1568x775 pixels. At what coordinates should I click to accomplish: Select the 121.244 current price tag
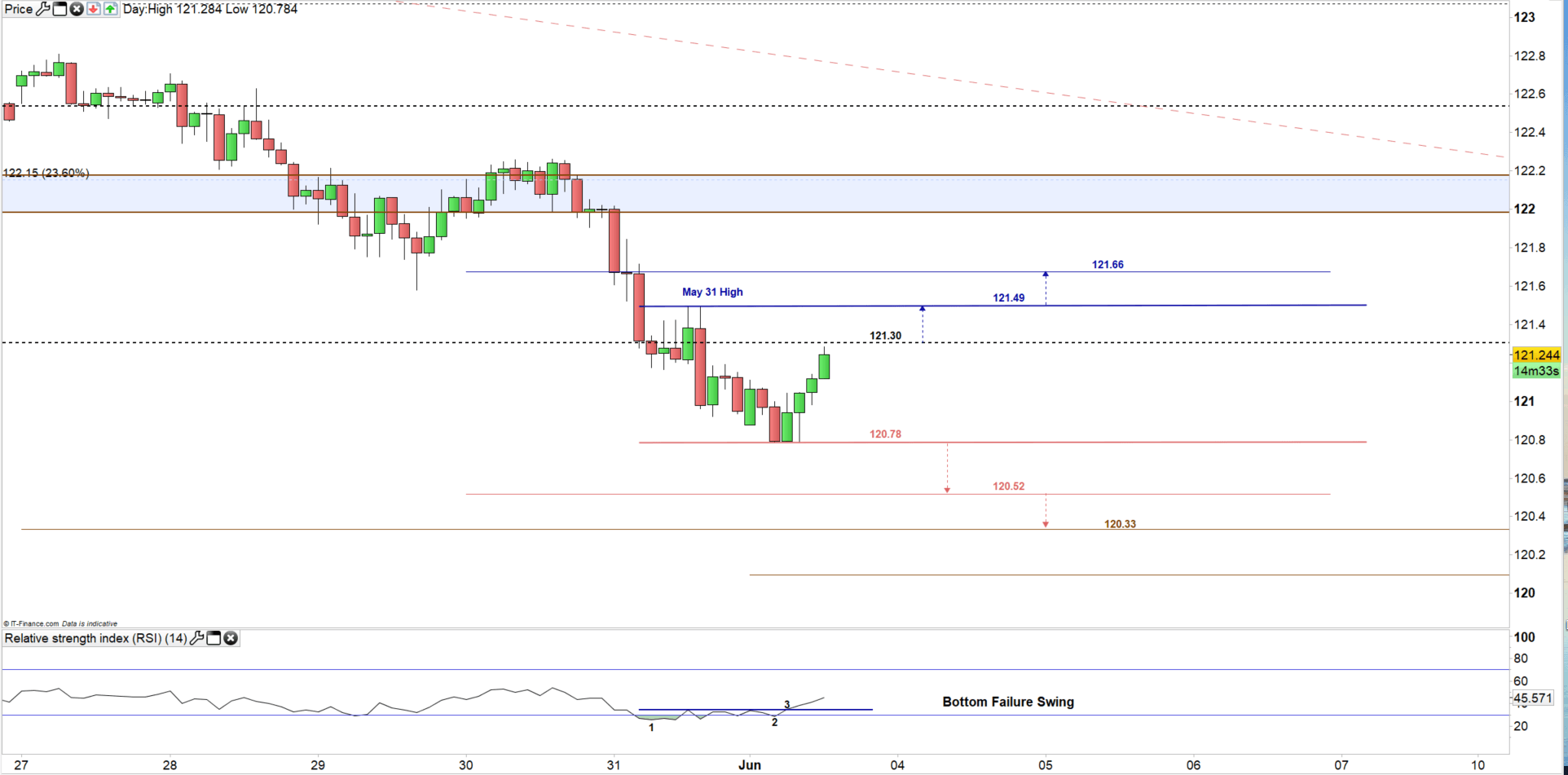click(x=1536, y=355)
